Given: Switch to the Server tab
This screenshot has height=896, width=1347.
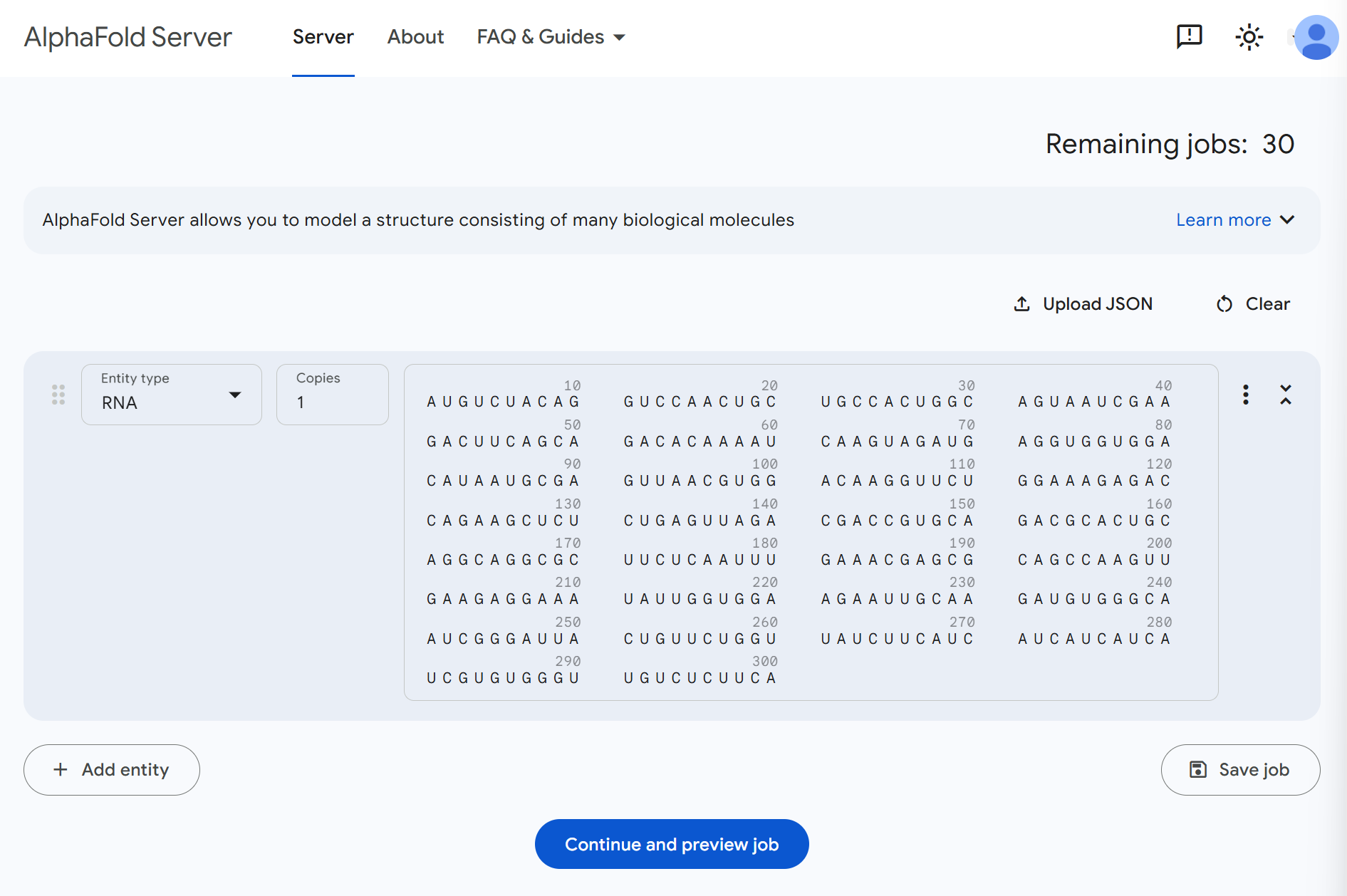Looking at the screenshot, I should pos(323,37).
